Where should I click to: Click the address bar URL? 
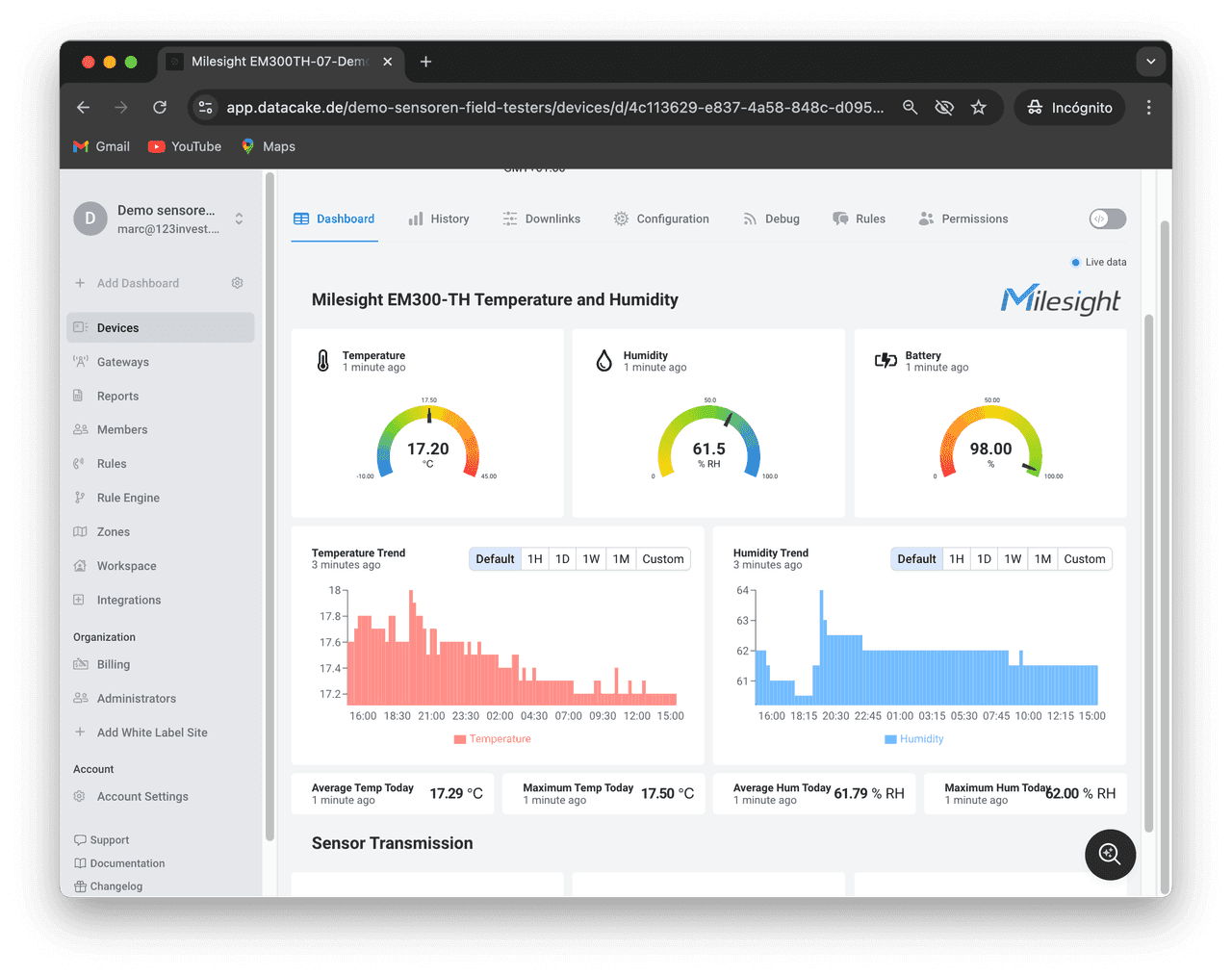[555, 108]
